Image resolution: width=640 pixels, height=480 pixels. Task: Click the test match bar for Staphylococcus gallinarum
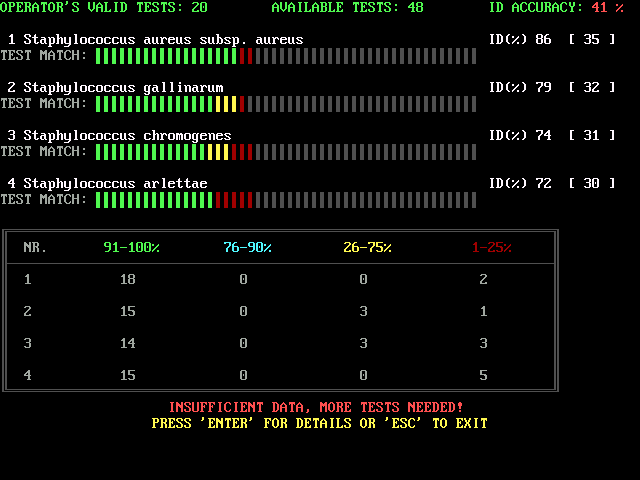click(285, 104)
